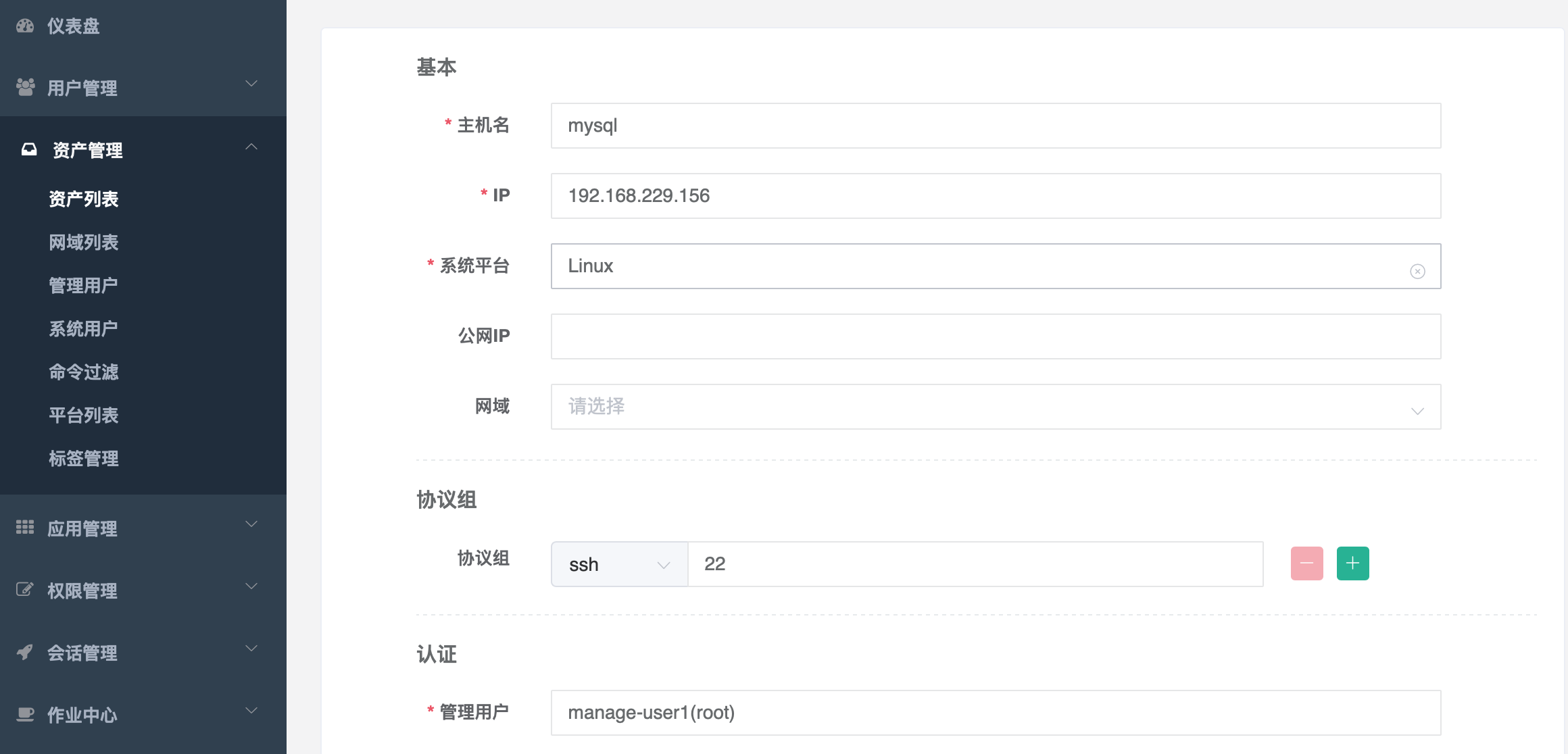
Task: Remove the ssh protocol row
Action: click(1306, 563)
